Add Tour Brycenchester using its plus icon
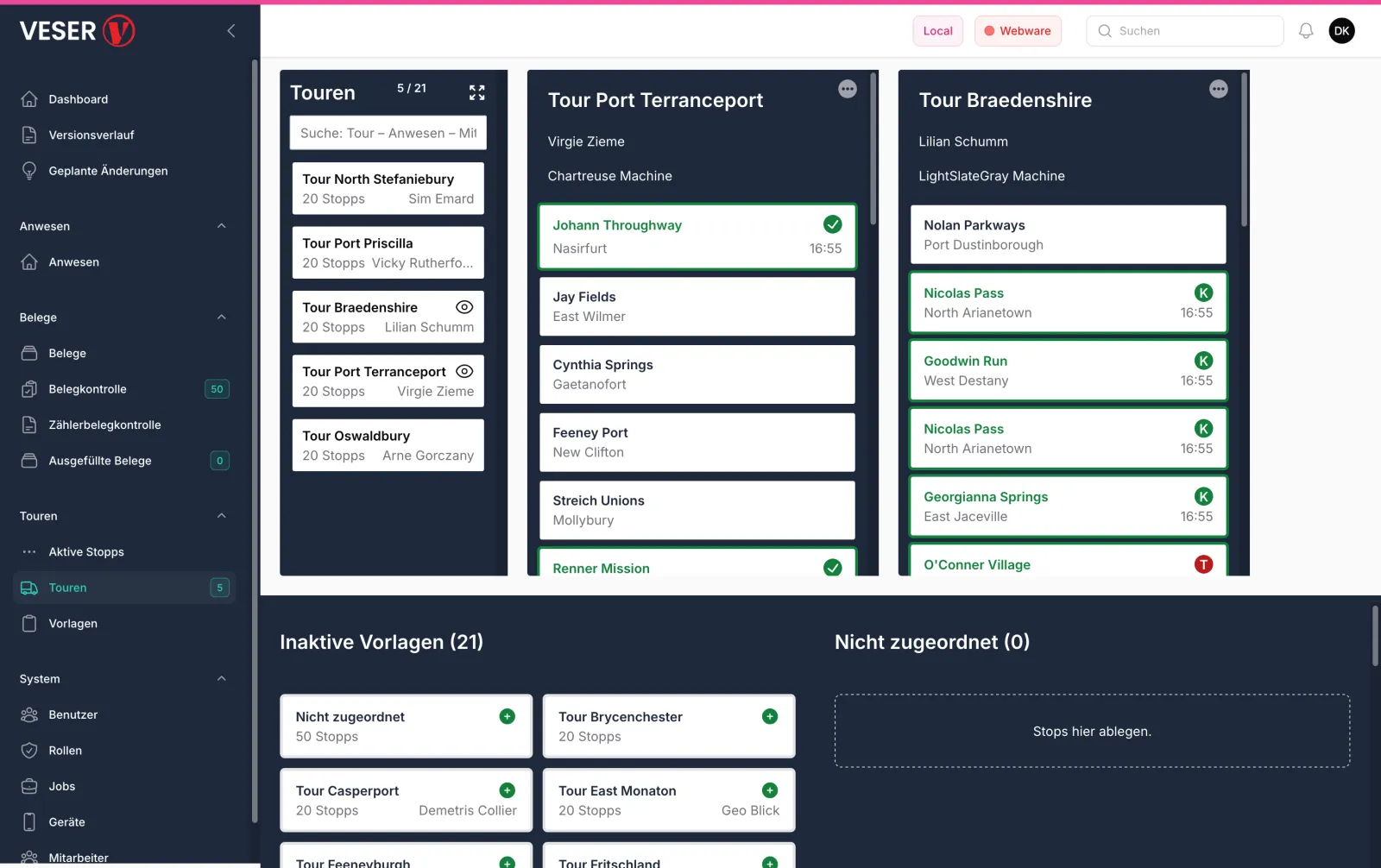 point(768,715)
